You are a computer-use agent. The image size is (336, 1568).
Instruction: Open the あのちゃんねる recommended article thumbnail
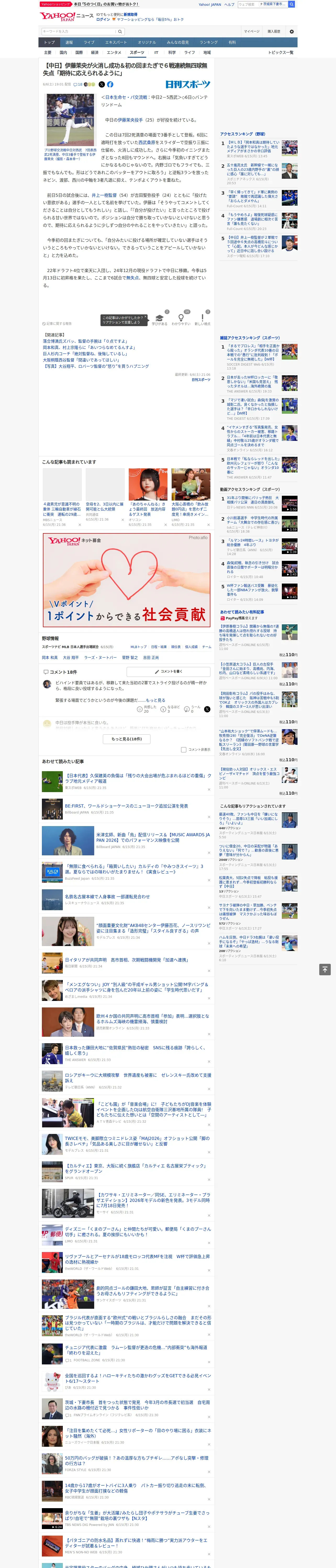tap(148, 484)
